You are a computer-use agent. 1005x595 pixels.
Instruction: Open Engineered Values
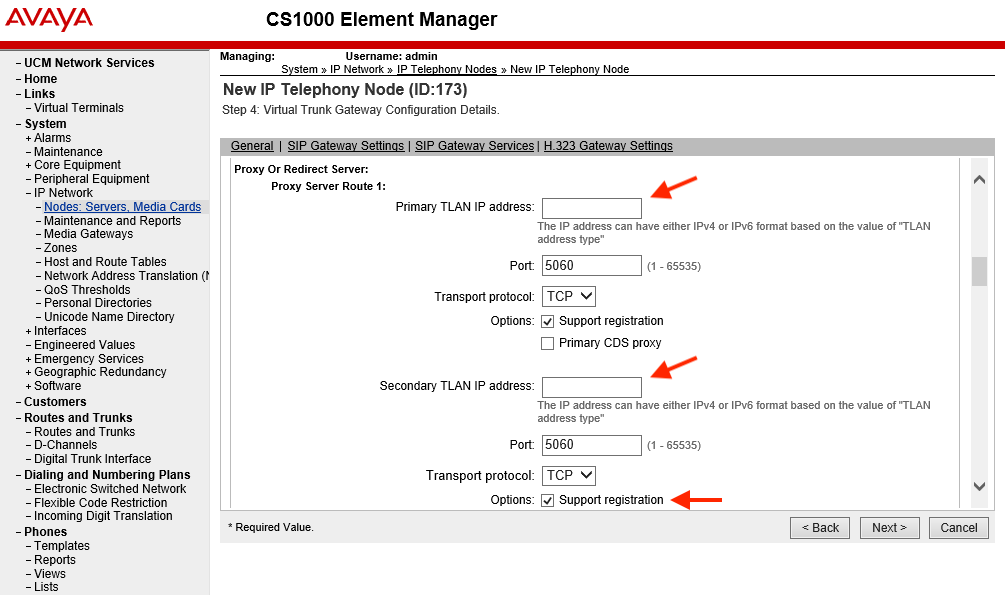pyautogui.click(x=85, y=345)
